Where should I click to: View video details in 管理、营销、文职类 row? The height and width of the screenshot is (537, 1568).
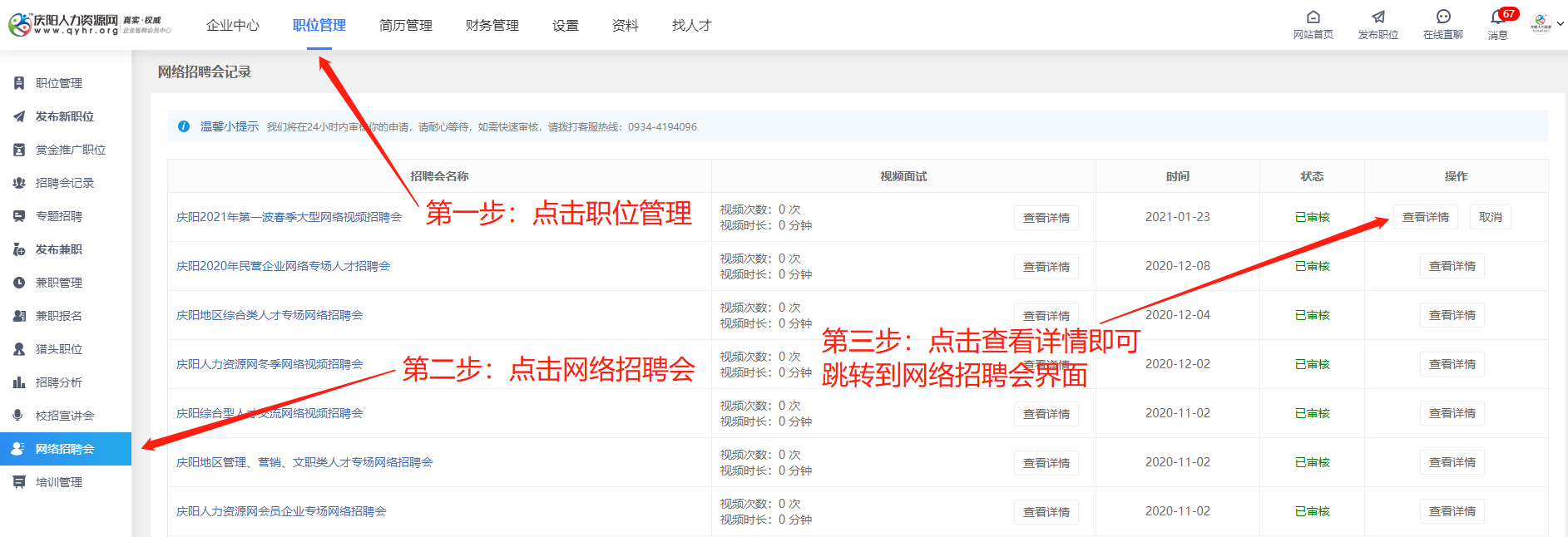pos(1046,463)
